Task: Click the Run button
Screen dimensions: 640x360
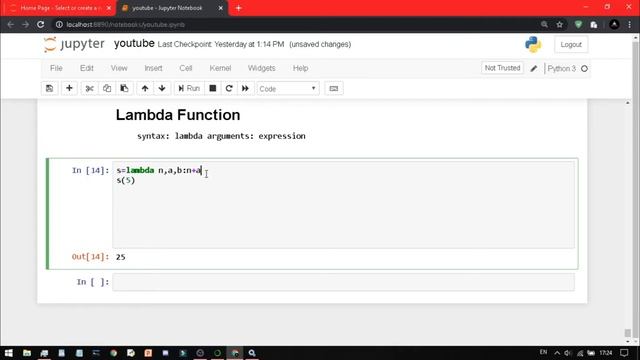Action: point(189,89)
